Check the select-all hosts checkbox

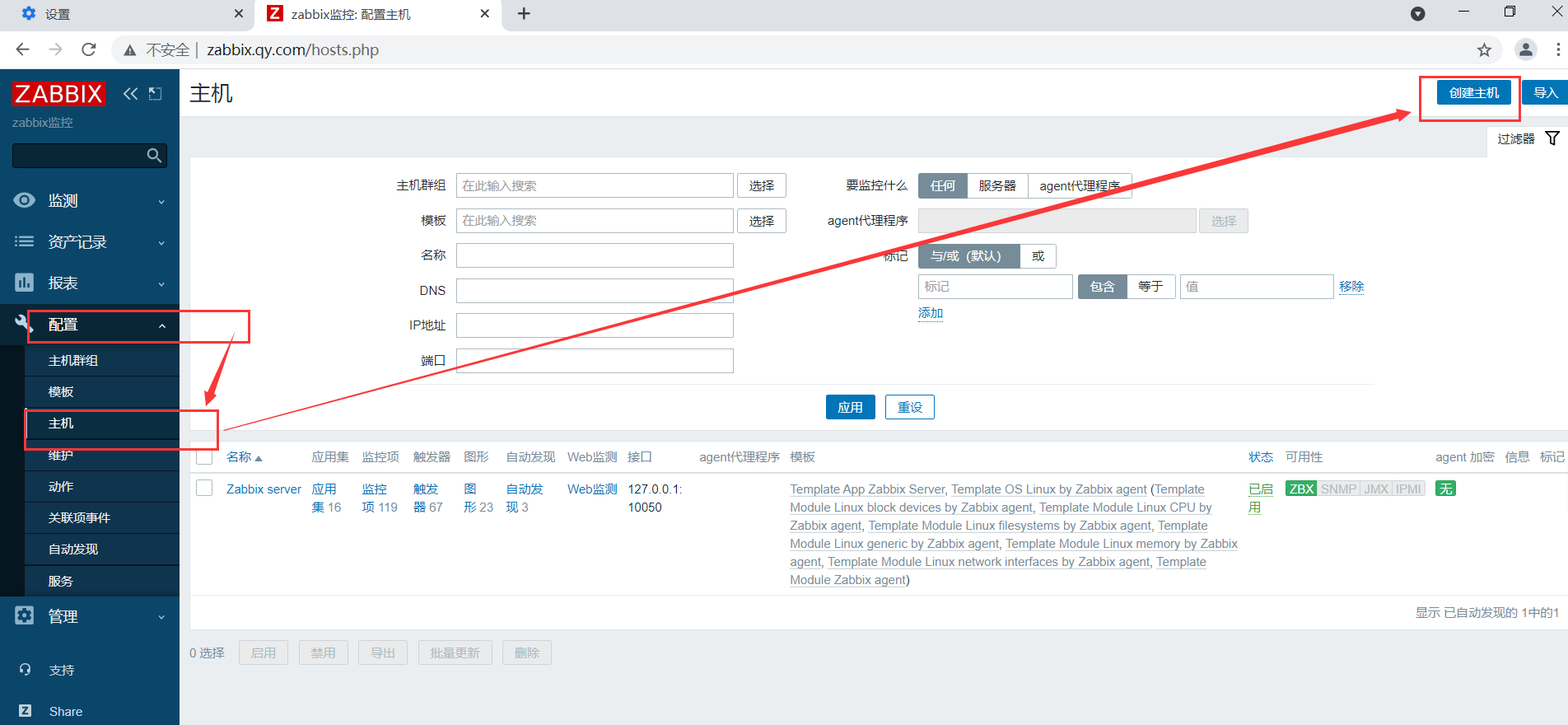[x=205, y=456]
